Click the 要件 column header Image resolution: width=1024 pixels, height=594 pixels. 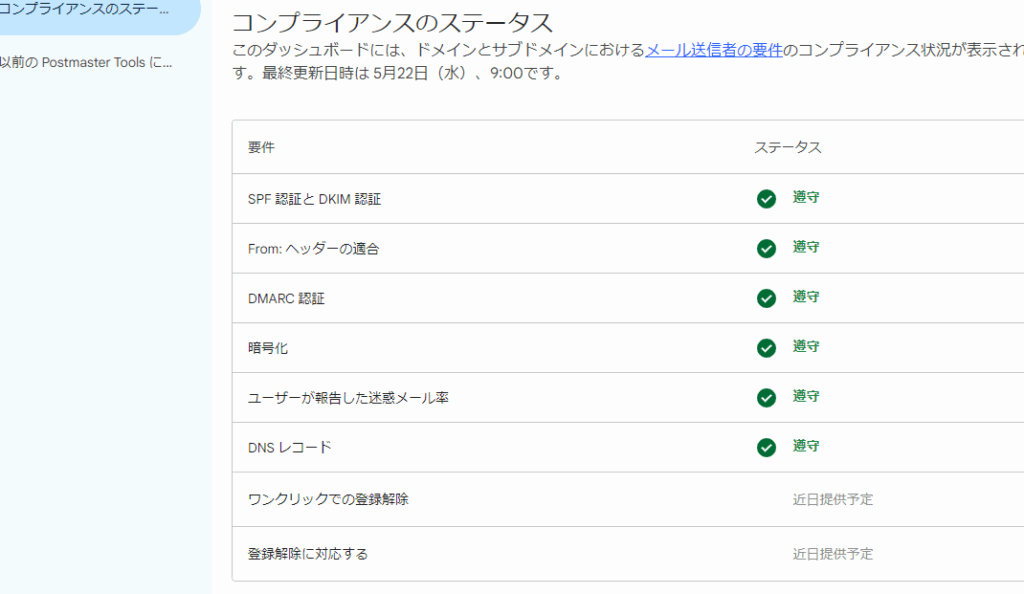tap(261, 147)
